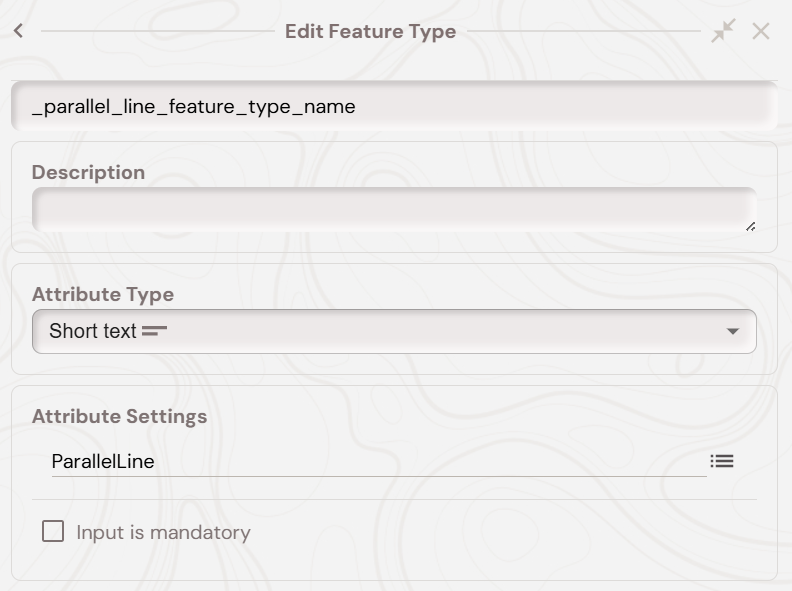This screenshot has width=792, height=591.
Task: Click the ParallelLine attribute name field
Action: pos(378,462)
